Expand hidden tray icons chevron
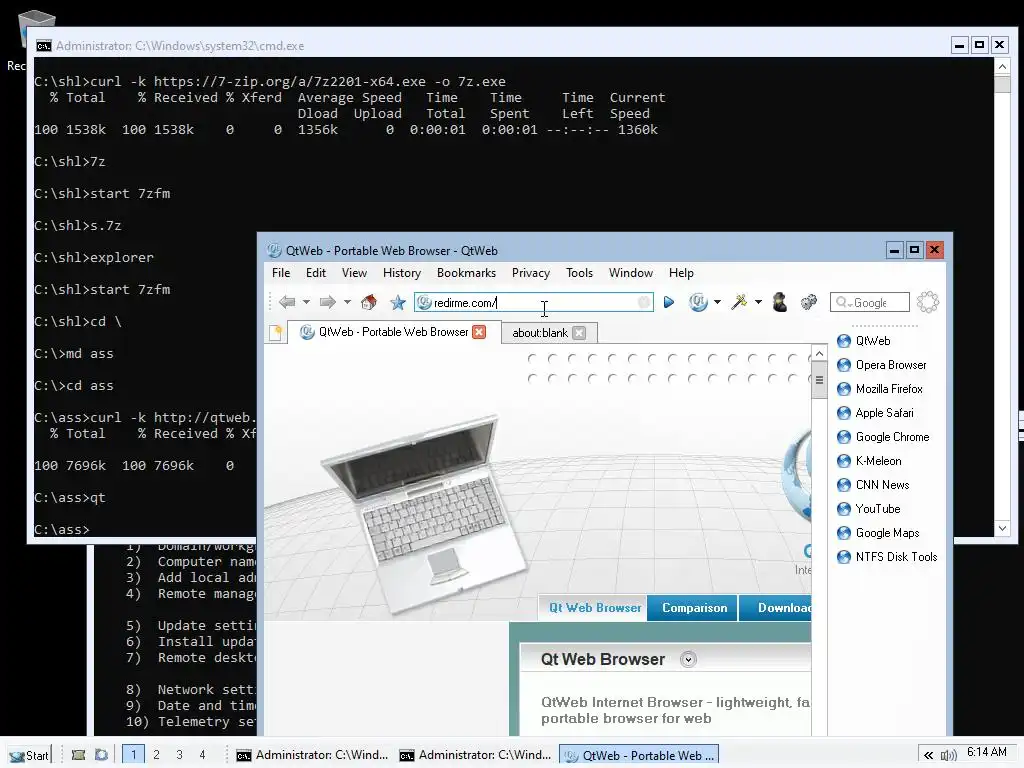 pyautogui.click(x=928, y=756)
